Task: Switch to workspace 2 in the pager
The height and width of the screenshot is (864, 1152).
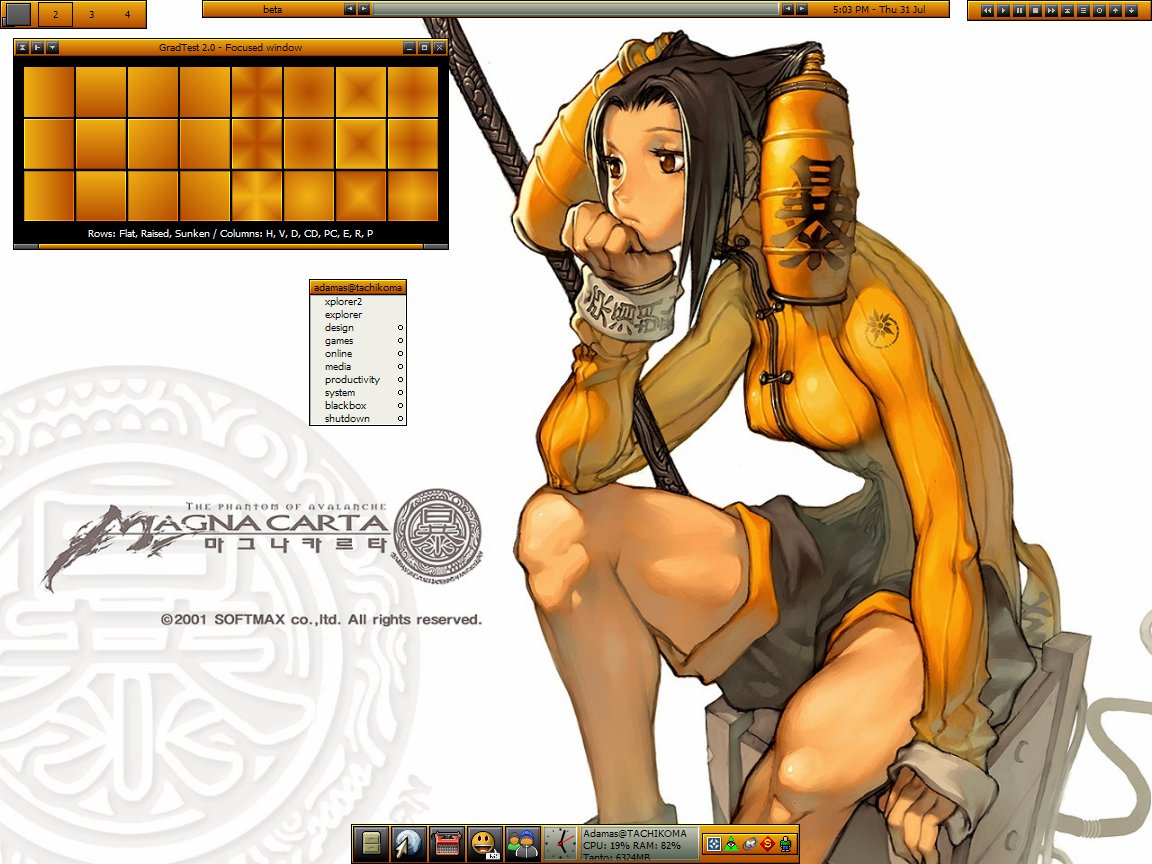Action: 55,14
